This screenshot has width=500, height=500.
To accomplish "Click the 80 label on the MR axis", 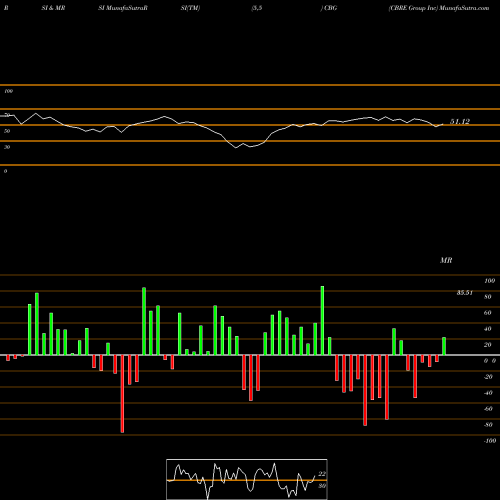I will tap(488, 297).
